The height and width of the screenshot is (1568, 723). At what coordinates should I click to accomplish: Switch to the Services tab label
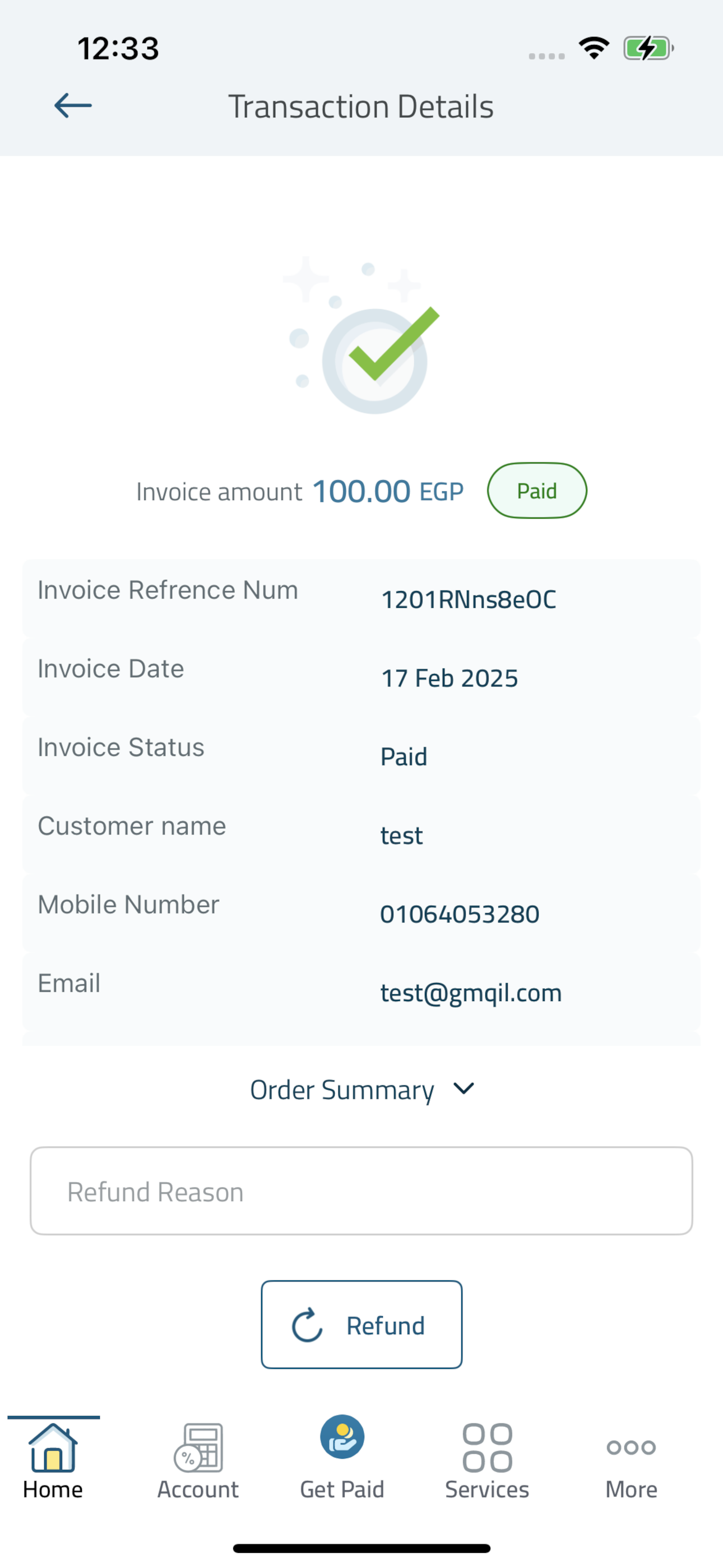click(x=488, y=1489)
